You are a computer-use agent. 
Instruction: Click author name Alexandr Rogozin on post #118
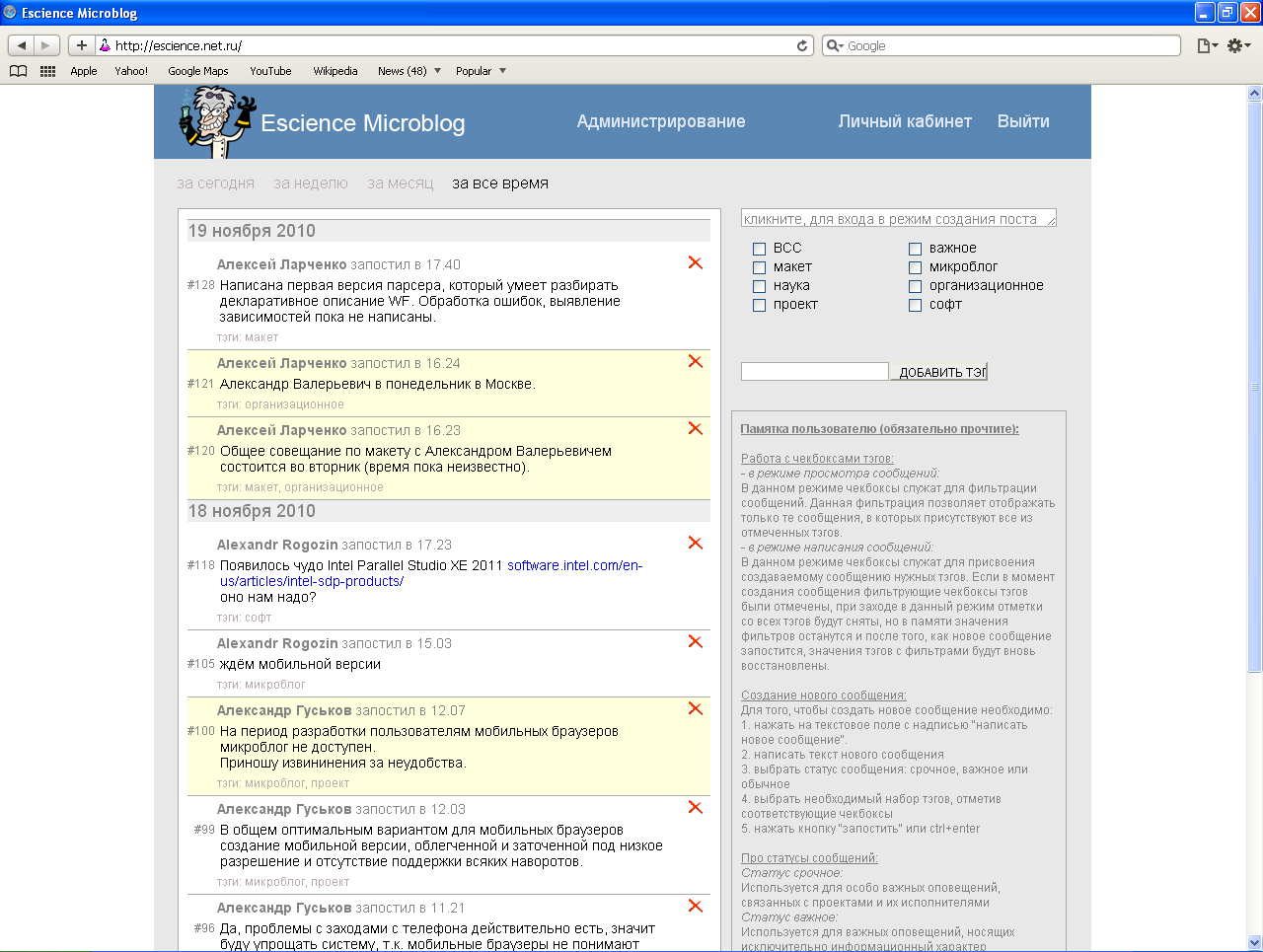click(x=277, y=545)
